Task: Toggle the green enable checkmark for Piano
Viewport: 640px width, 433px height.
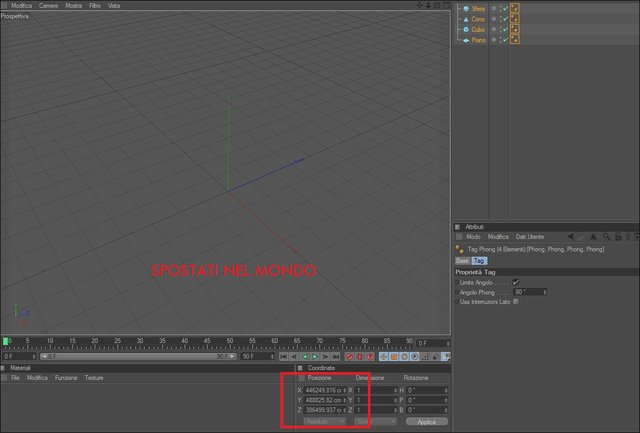Action: click(505, 40)
